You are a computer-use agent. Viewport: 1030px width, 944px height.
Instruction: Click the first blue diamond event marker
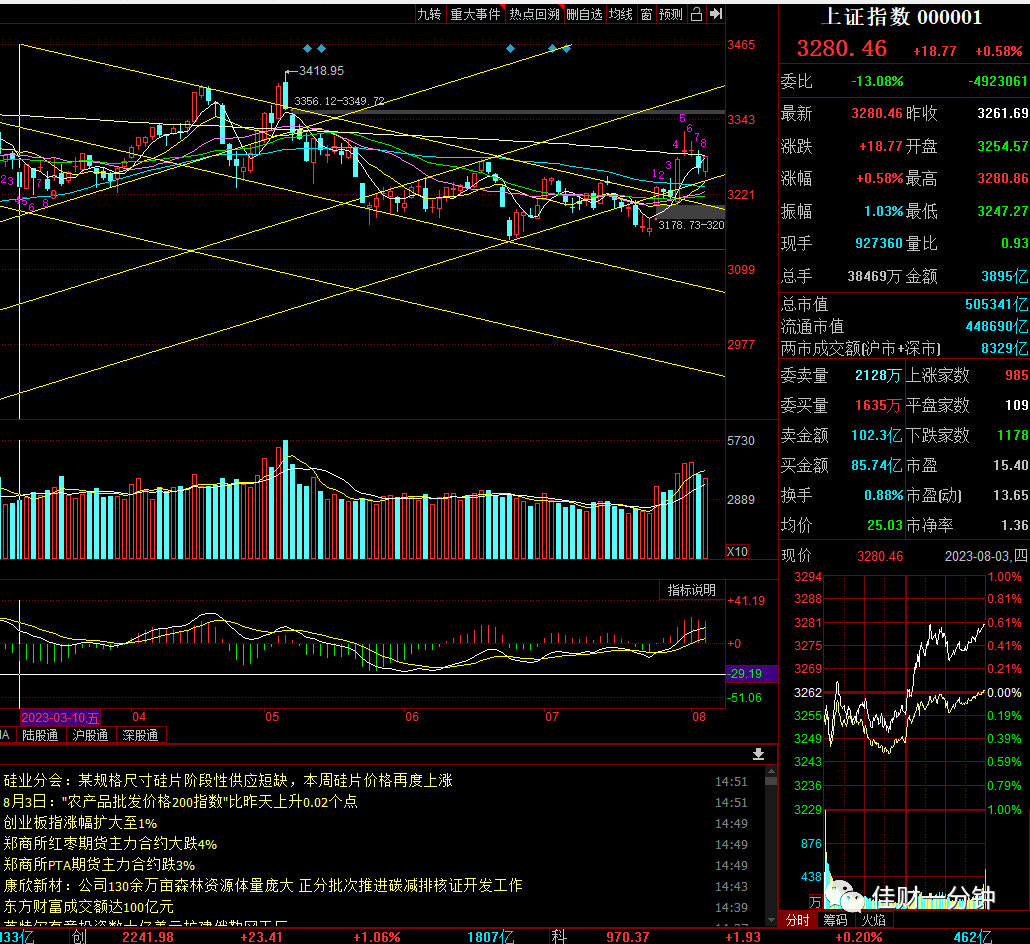point(307,48)
